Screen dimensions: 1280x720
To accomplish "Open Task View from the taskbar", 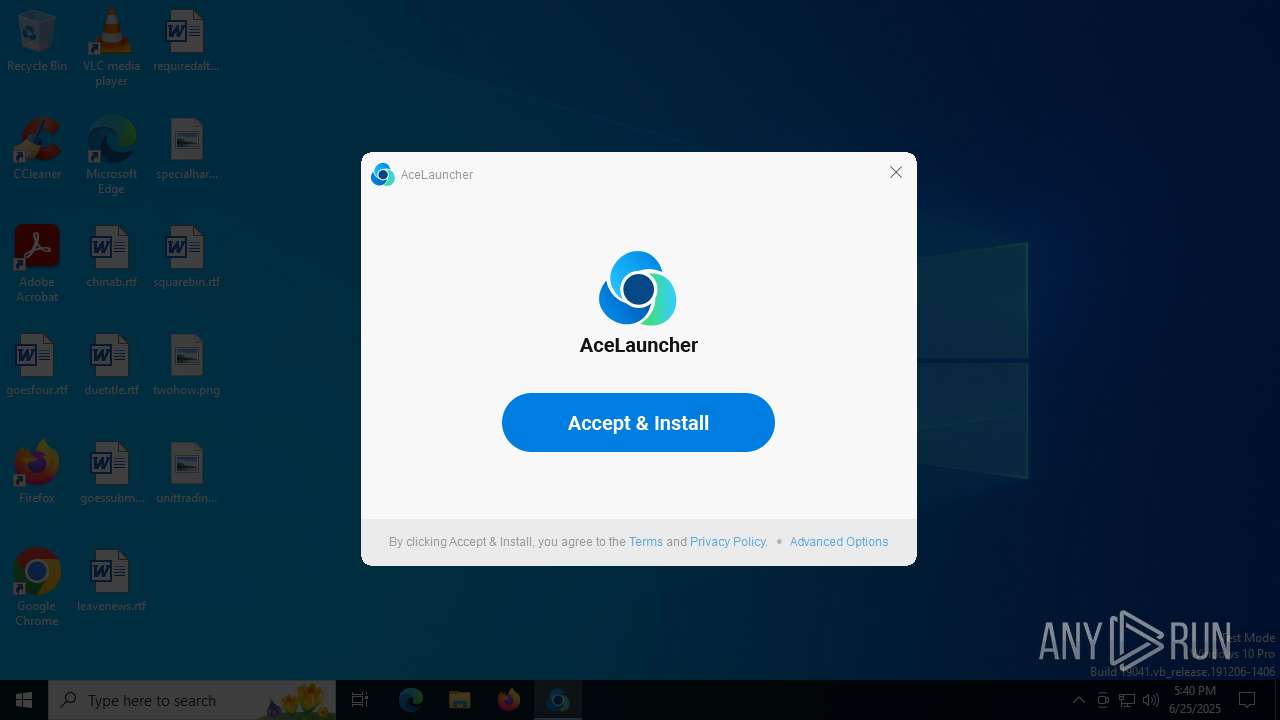I will click(x=360, y=700).
